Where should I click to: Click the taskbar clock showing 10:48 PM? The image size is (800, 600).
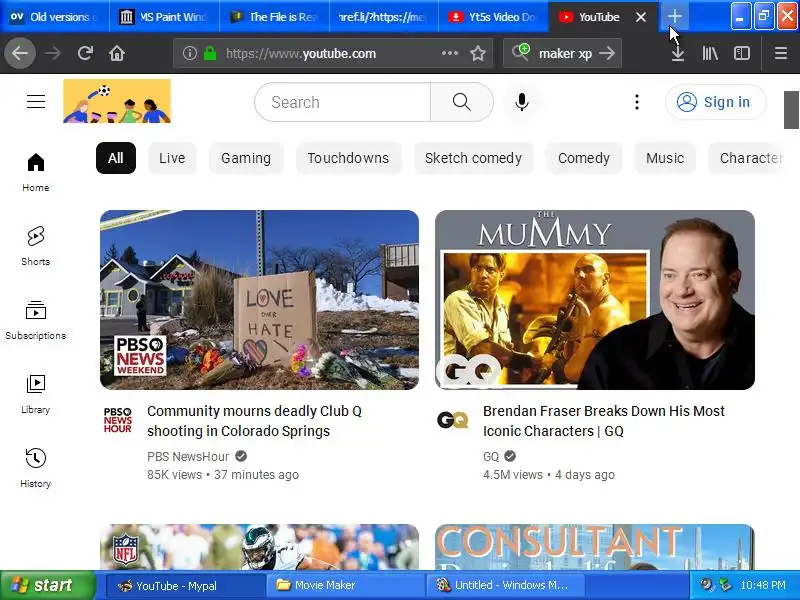pyautogui.click(x=763, y=585)
